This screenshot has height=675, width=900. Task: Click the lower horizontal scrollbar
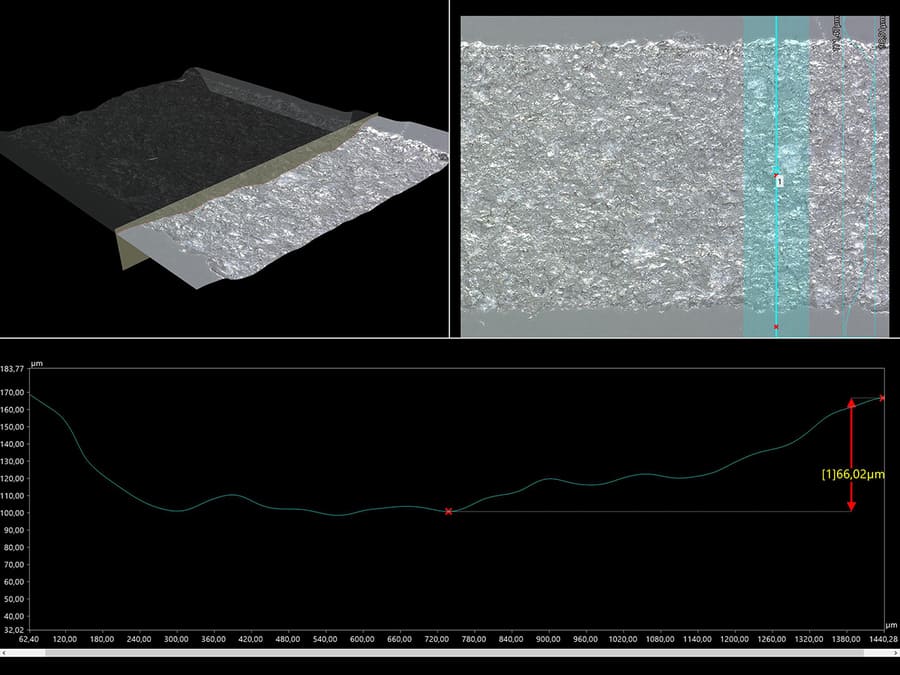coord(450,655)
